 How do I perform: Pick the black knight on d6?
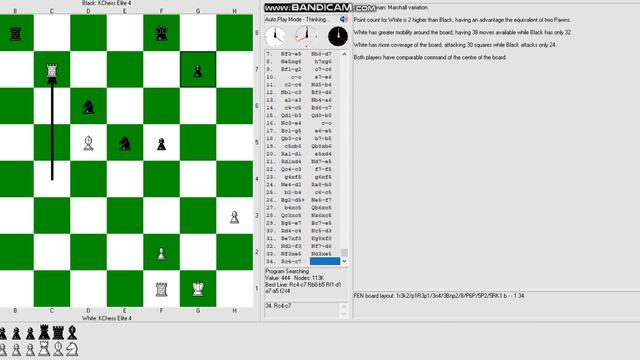tap(88, 107)
